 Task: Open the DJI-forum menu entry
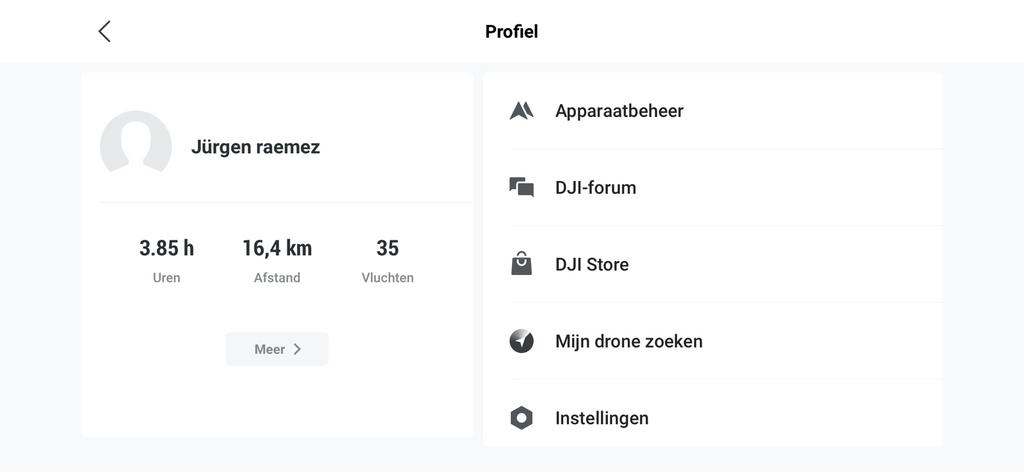pyautogui.click(x=596, y=188)
